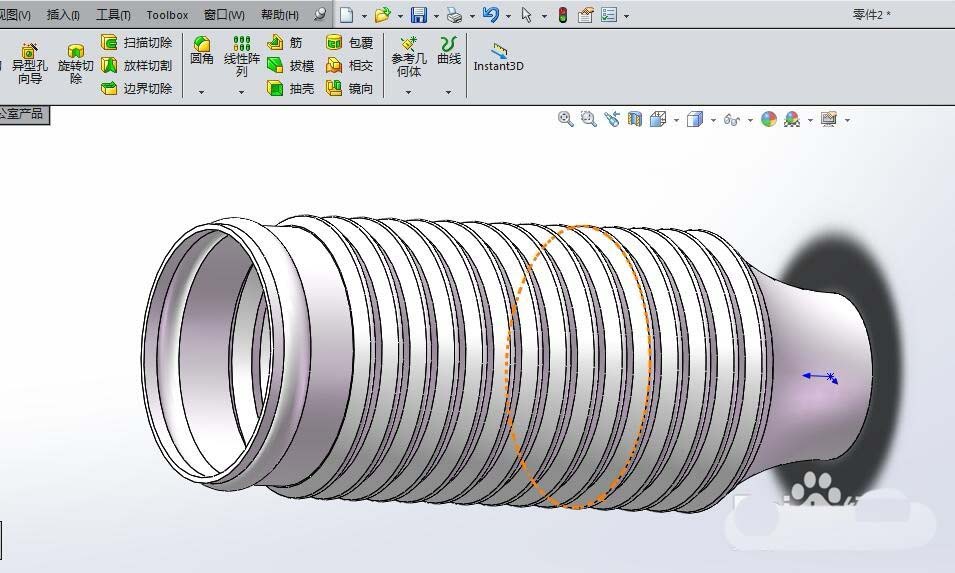The width and height of the screenshot is (955, 573).
Task: Open Reference Geometry (参考几何体)
Action: [409, 56]
